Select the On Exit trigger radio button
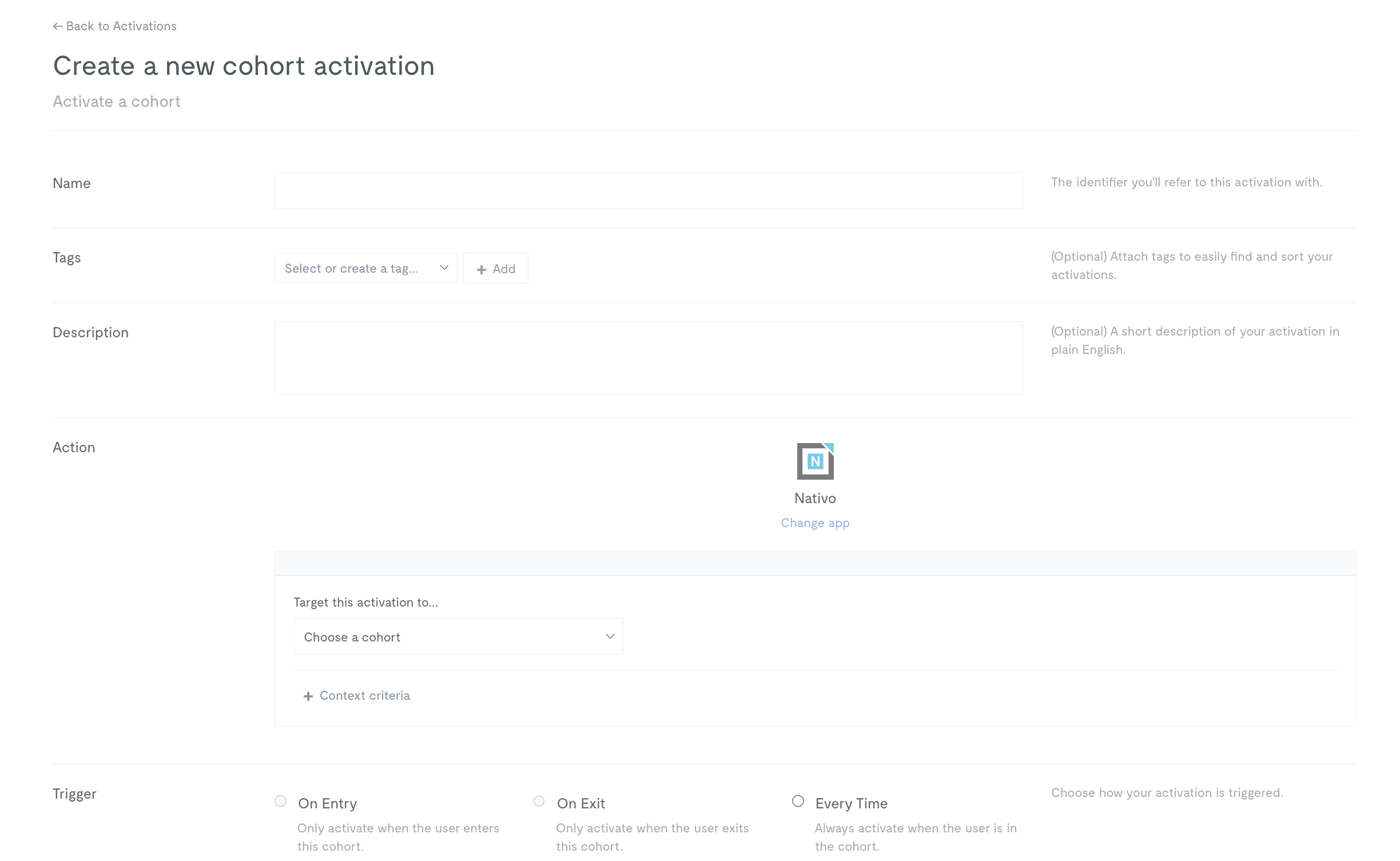The width and height of the screenshot is (1400, 861). 539,802
